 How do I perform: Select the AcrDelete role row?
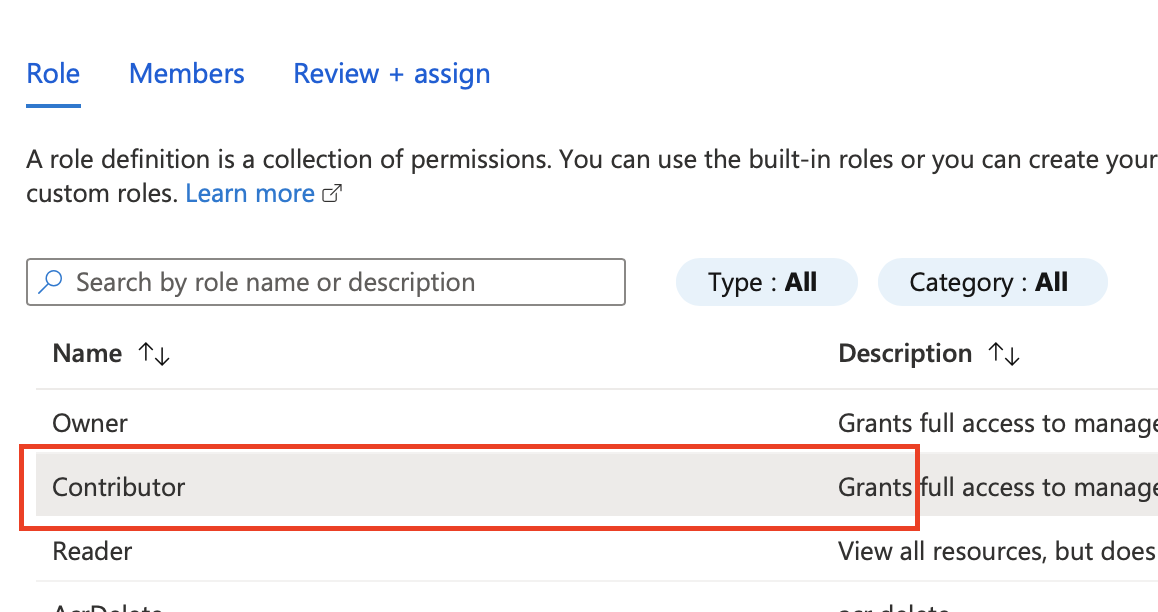(x=107, y=606)
